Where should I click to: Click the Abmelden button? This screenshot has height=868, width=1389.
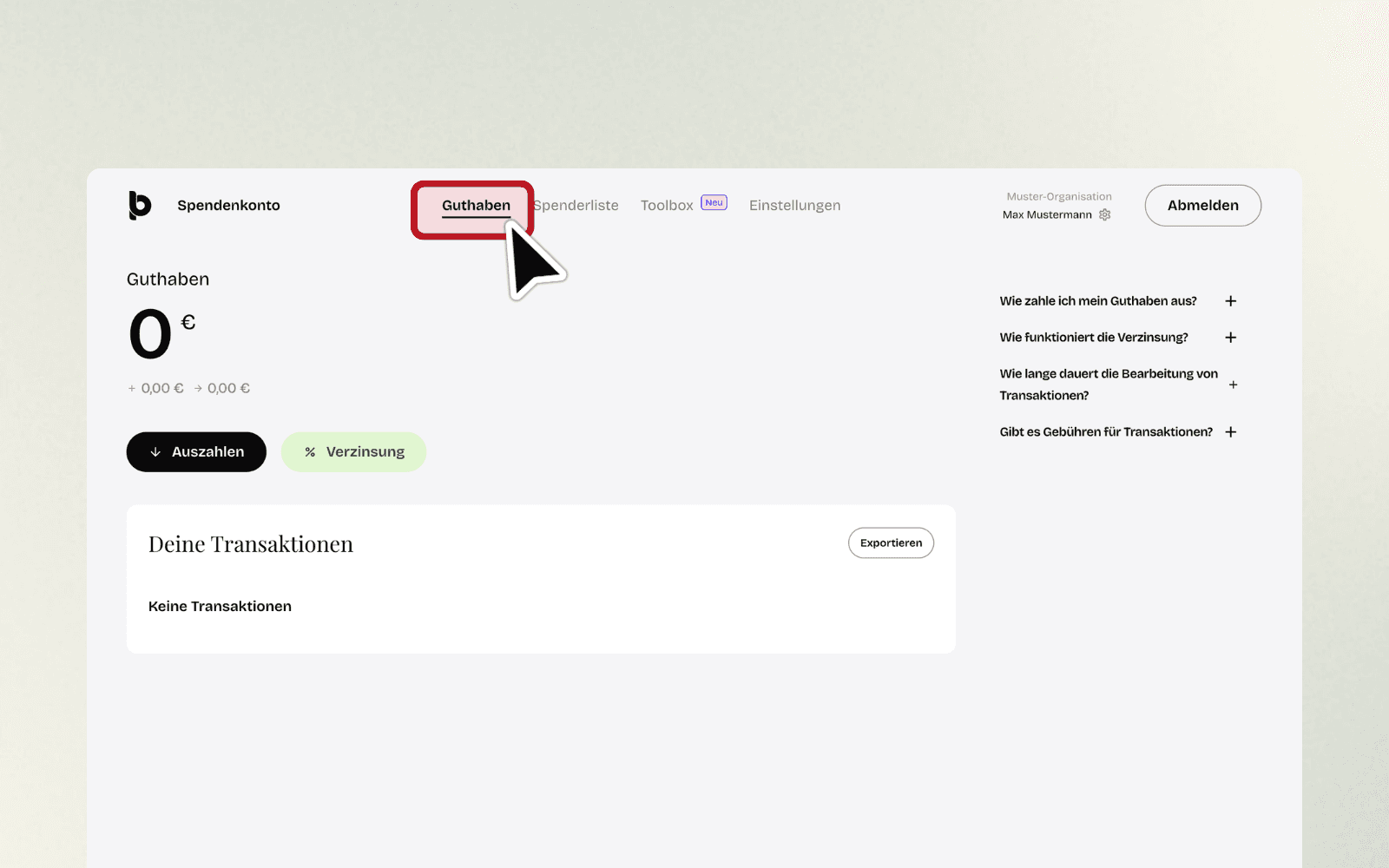point(1202,206)
